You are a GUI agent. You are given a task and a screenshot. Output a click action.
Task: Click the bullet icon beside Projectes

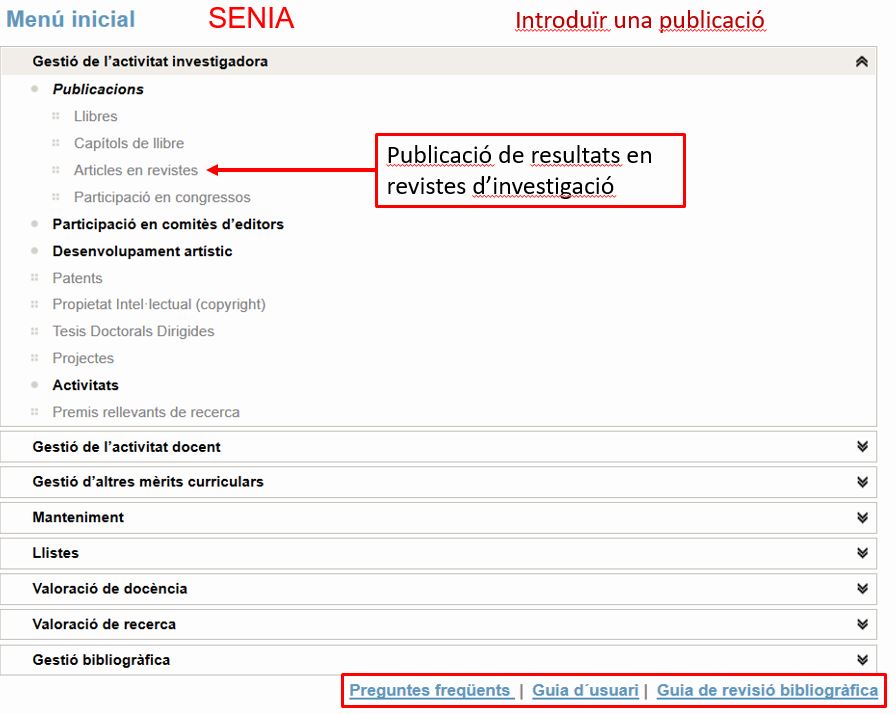pyautogui.click(x=34, y=358)
